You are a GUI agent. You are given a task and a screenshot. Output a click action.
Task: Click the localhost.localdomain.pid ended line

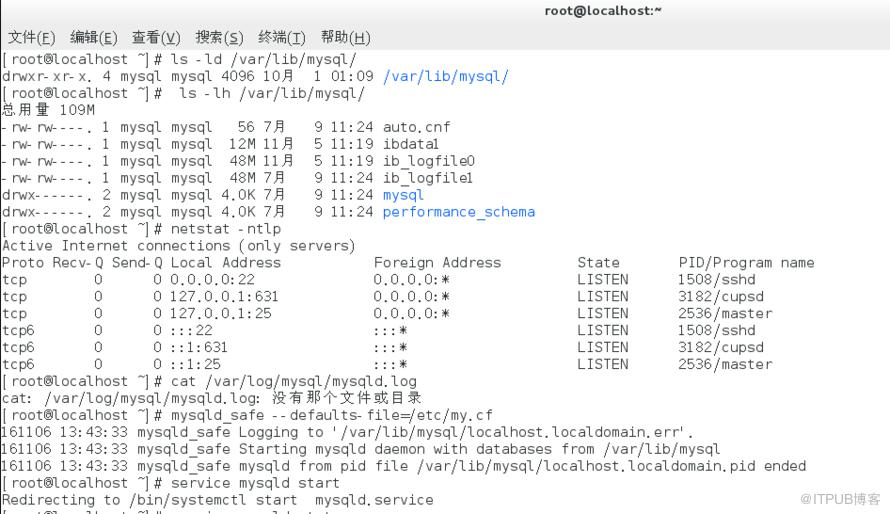404,467
